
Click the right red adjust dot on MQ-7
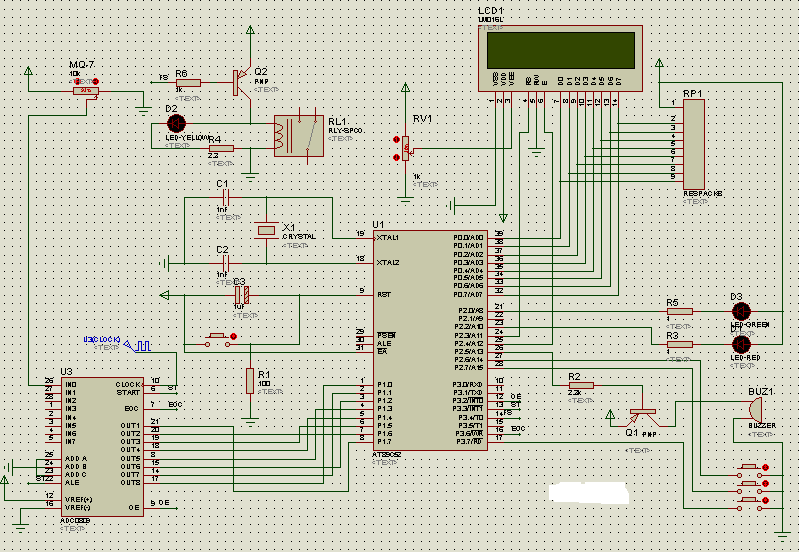coord(95,82)
